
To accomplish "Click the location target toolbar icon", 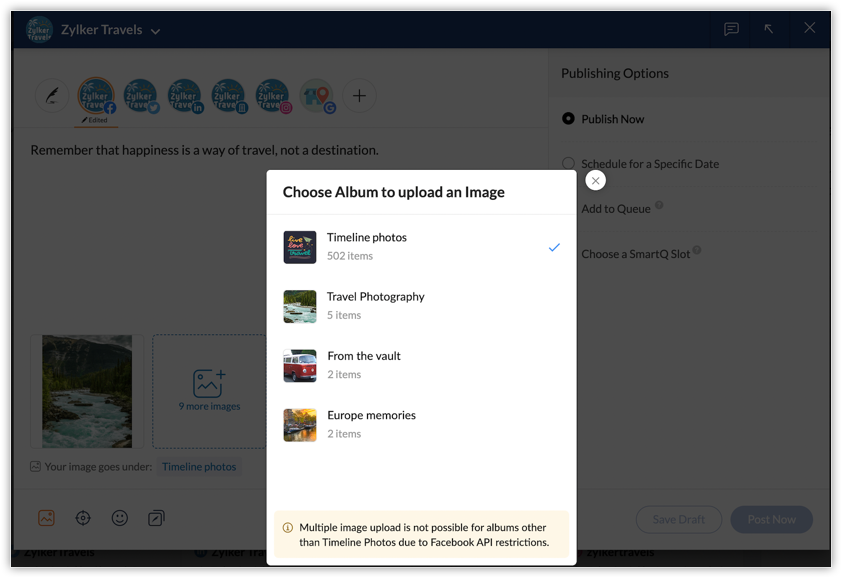I will 83,518.
